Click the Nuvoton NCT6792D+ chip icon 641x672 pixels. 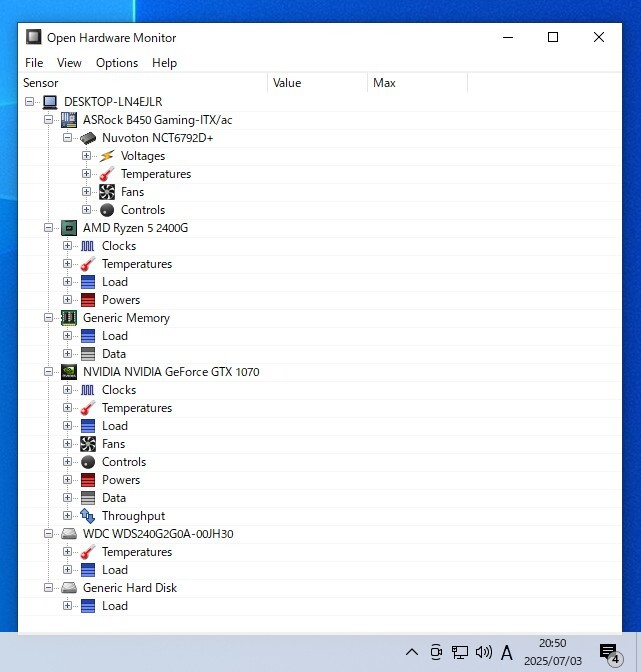point(88,138)
